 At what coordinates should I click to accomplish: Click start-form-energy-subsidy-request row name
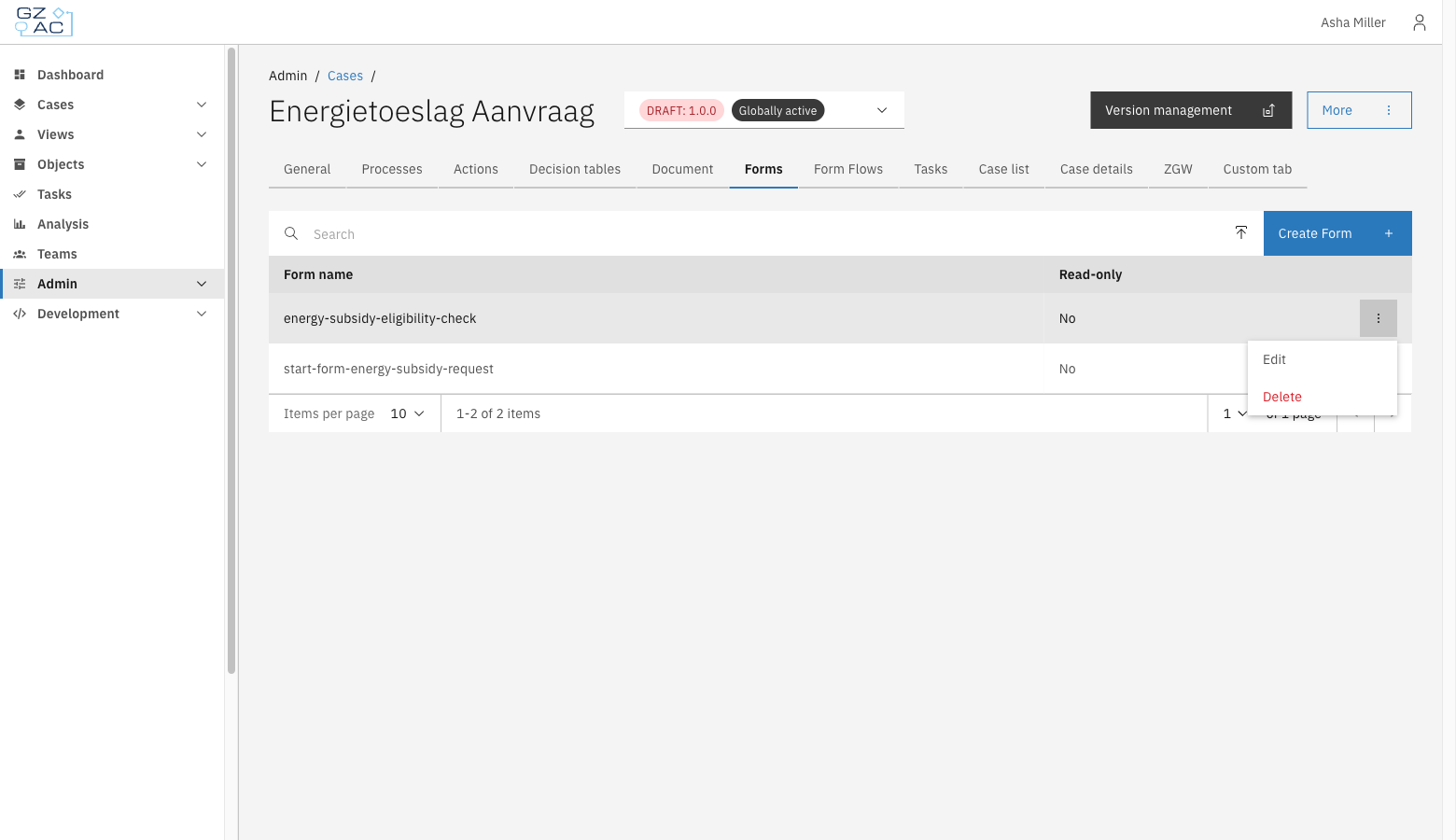[388, 369]
